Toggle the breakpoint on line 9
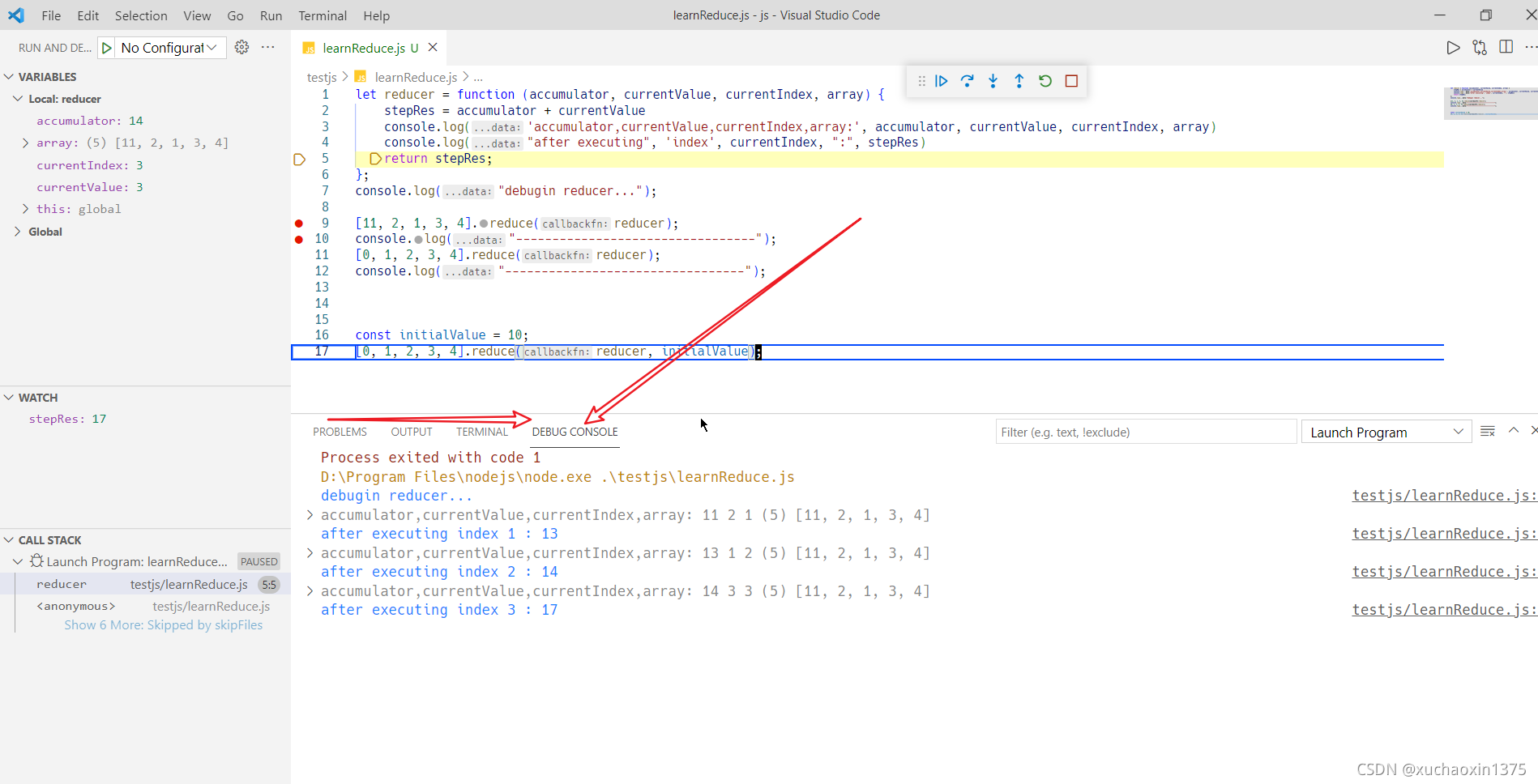Image resolution: width=1538 pixels, height=784 pixels. tap(298, 223)
